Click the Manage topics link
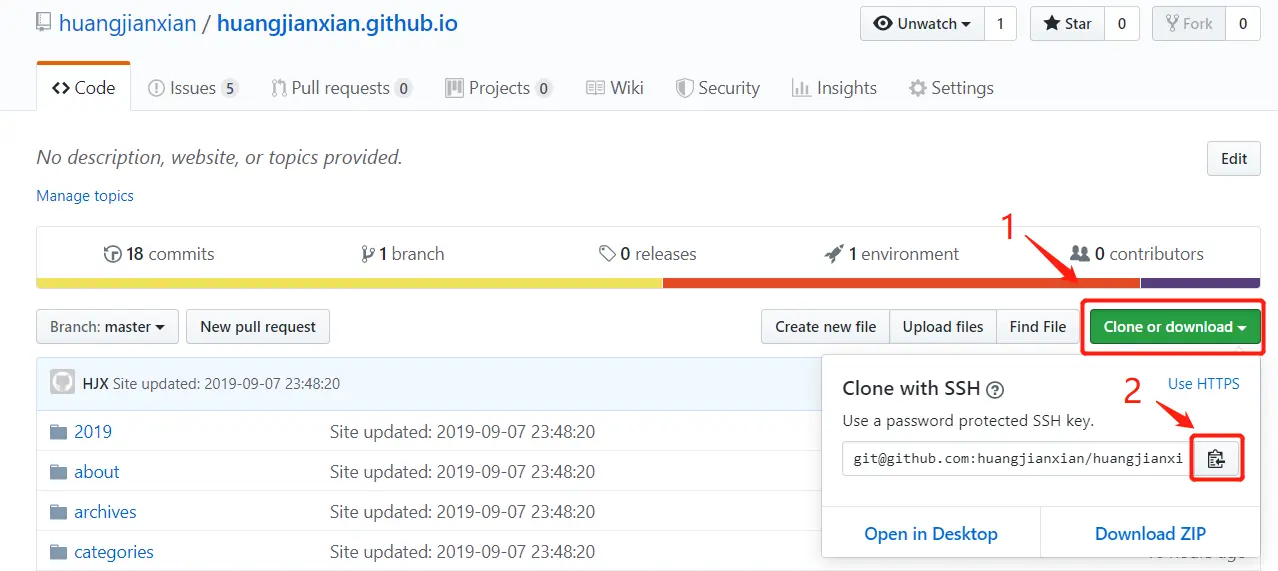Screen dimensions: 1278x571 point(85,196)
